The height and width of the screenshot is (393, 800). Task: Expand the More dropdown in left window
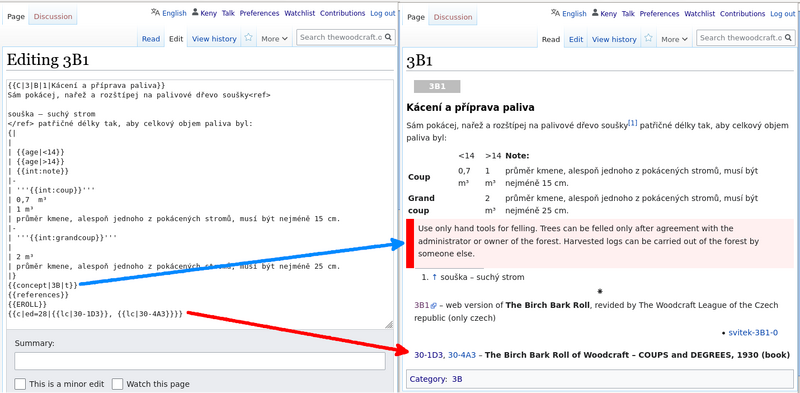(x=274, y=39)
